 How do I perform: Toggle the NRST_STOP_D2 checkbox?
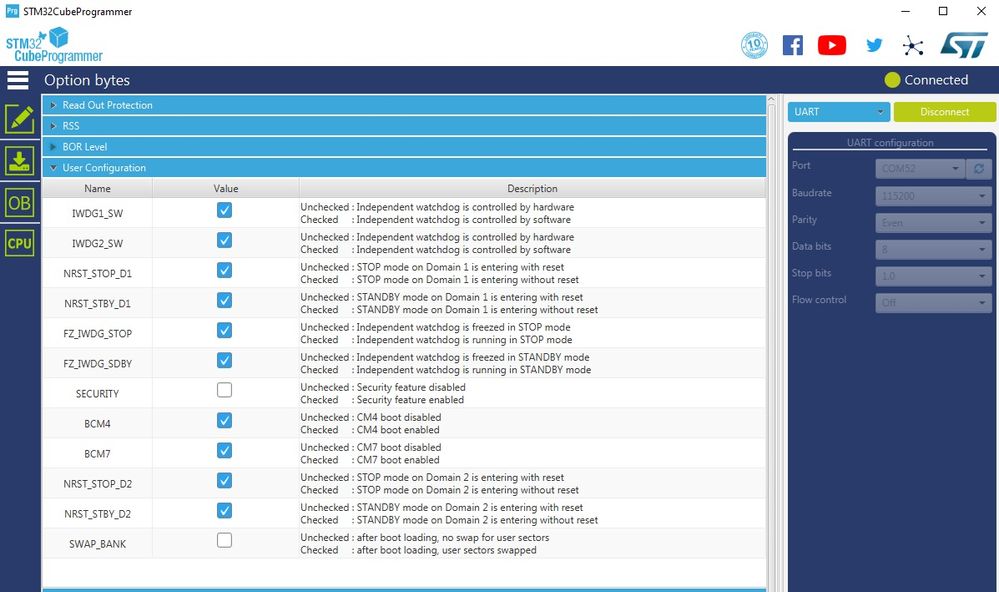coord(224,480)
